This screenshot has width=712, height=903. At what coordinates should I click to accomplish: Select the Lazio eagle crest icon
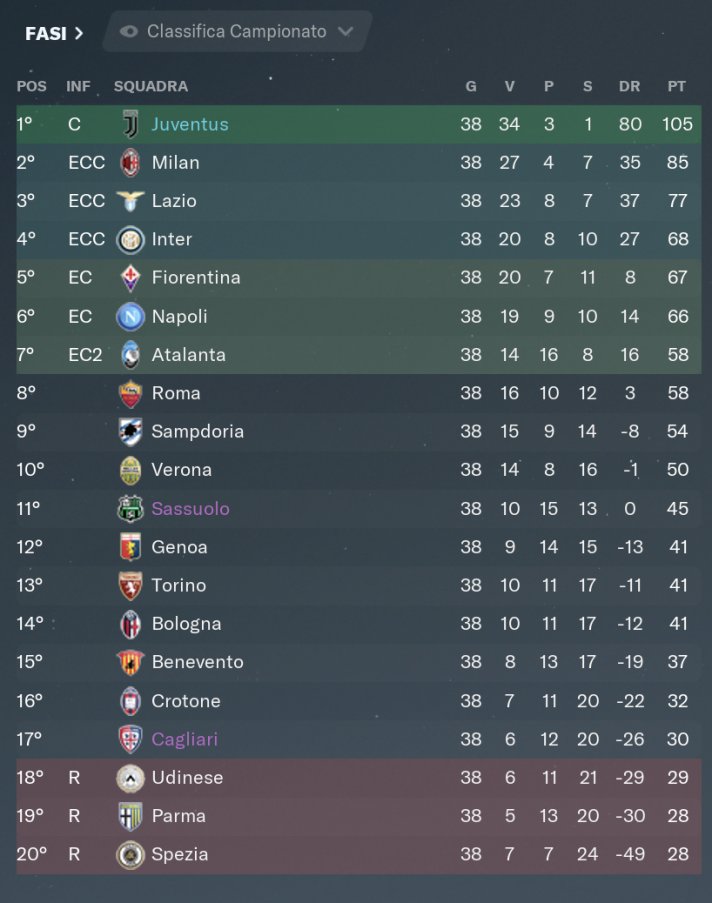click(x=131, y=200)
